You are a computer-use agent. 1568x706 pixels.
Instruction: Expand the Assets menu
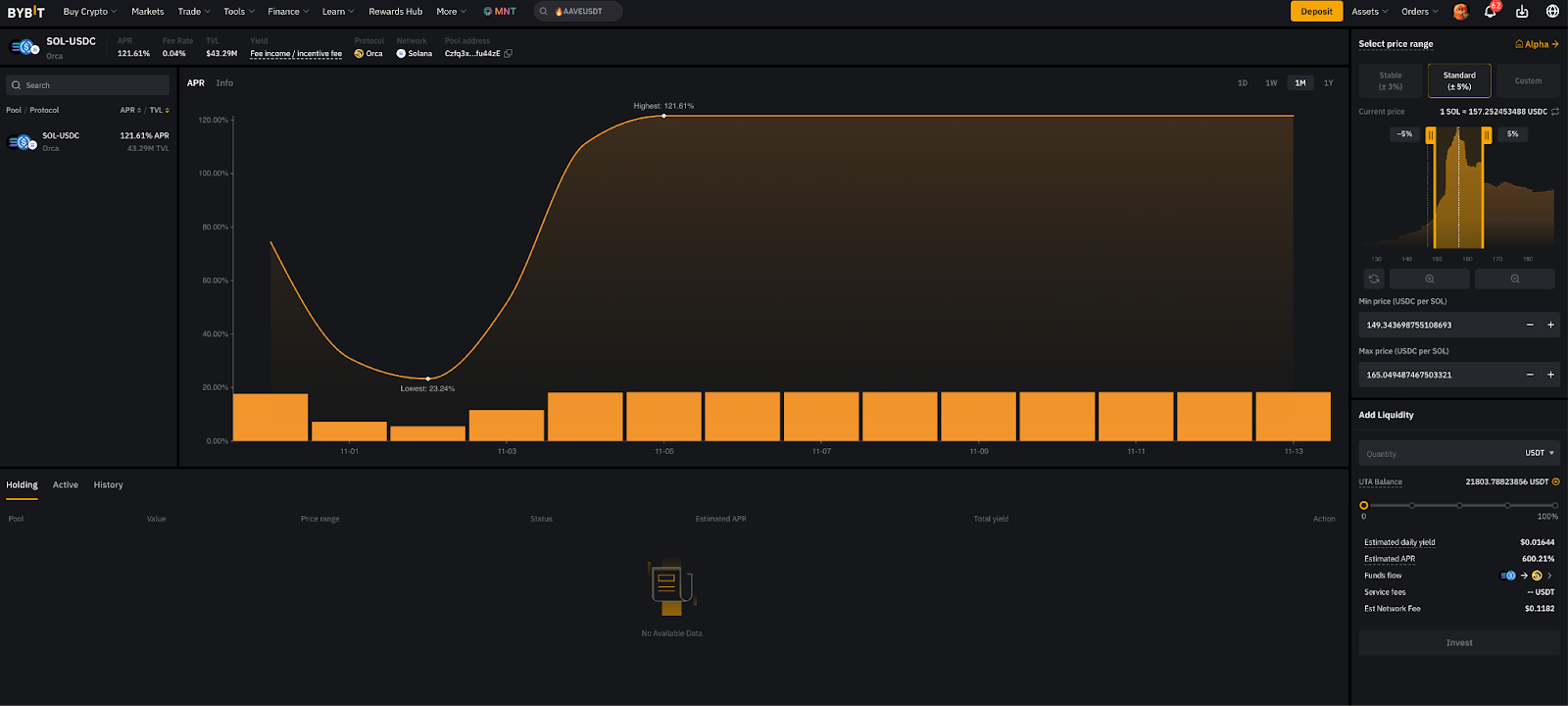[x=1369, y=12]
